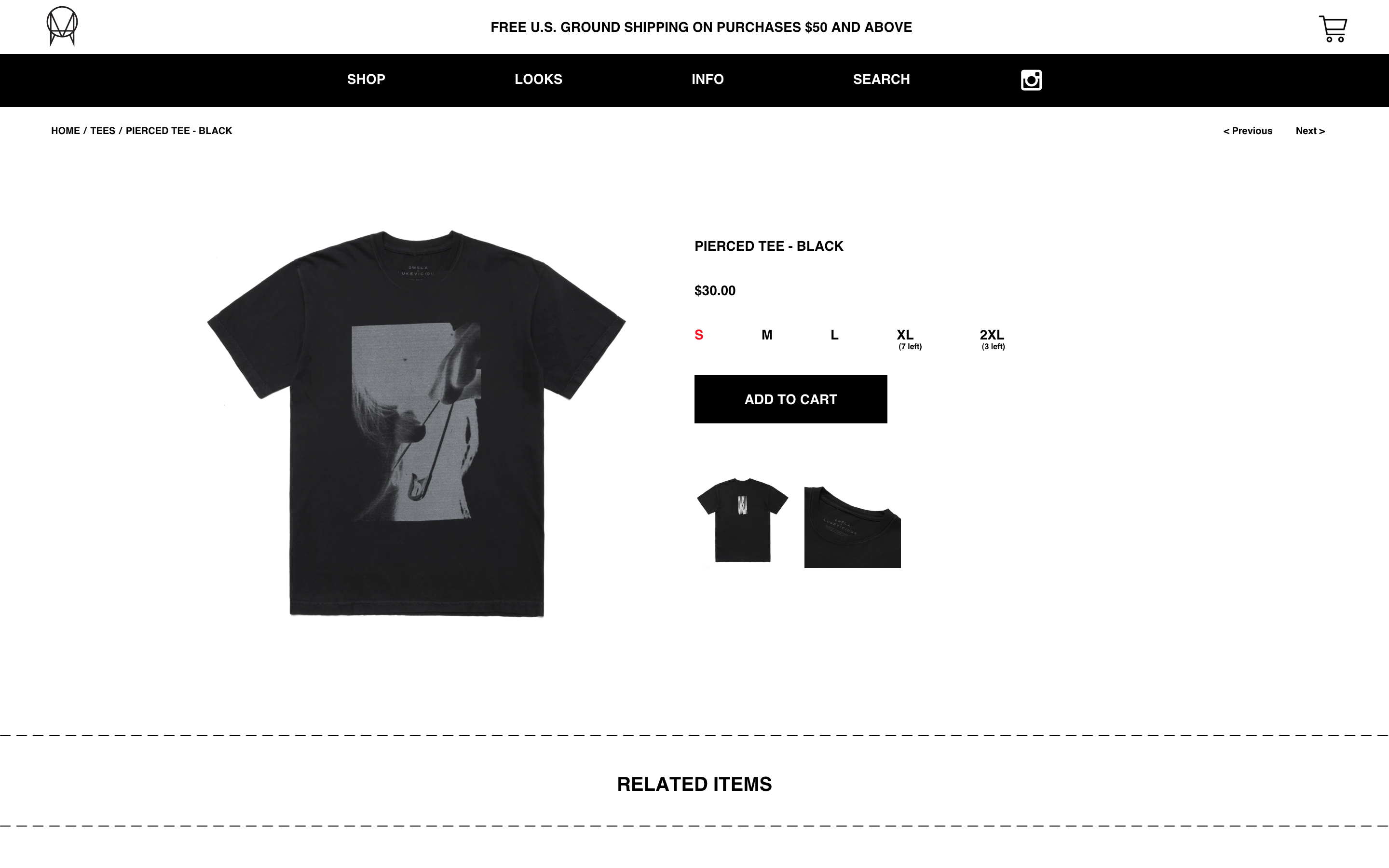
Task: Click the main Pierced Tee product image
Action: tap(416, 424)
